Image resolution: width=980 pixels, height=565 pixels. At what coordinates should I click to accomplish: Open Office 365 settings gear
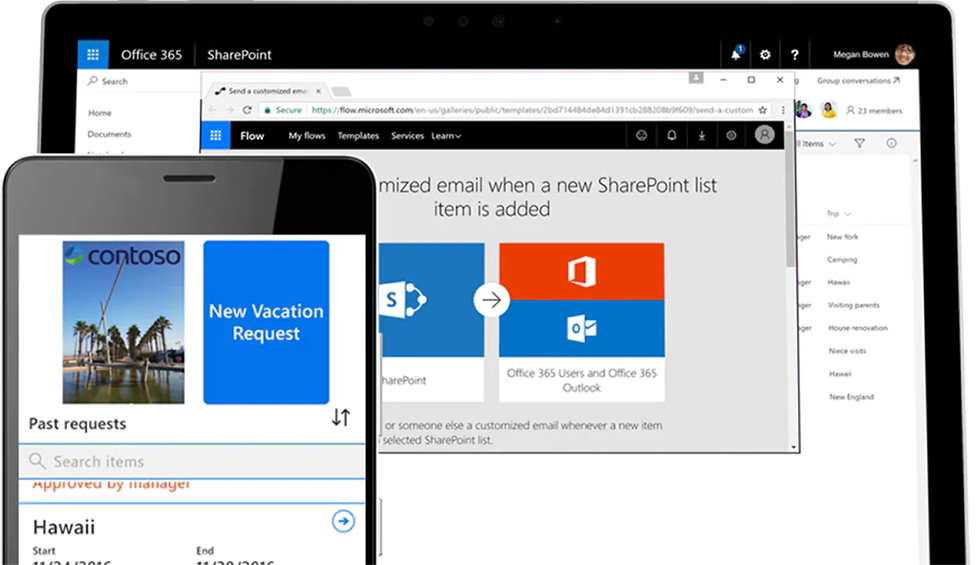pyautogui.click(x=765, y=55)
